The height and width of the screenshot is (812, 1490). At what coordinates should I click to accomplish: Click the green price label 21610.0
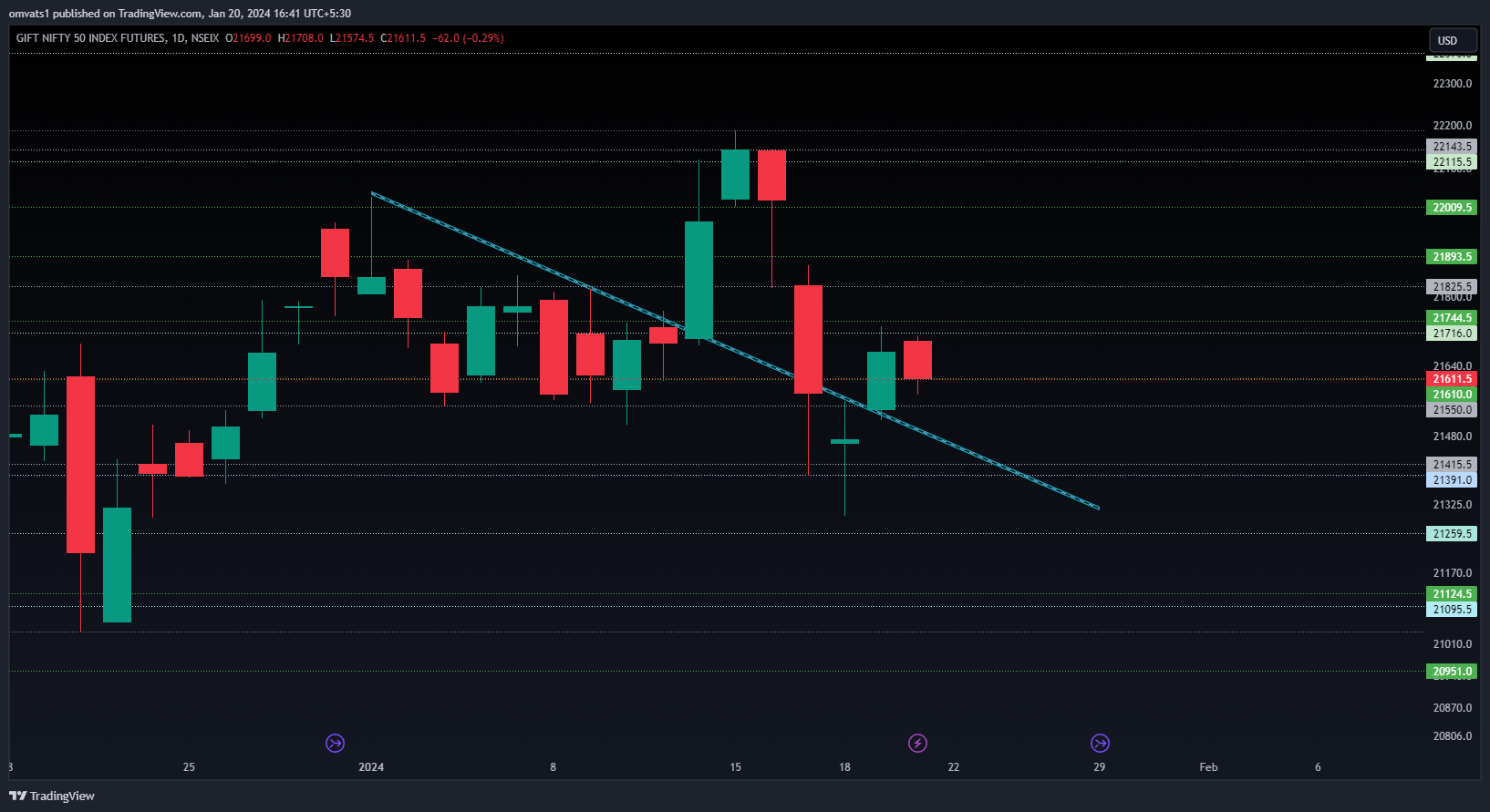tap(1451, 395)
